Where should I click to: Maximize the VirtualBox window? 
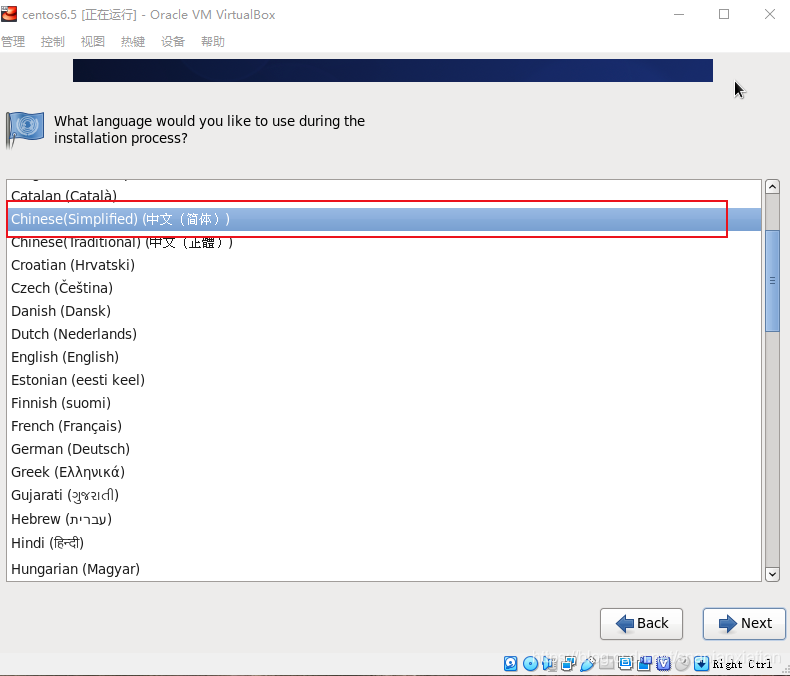(724, 14)
